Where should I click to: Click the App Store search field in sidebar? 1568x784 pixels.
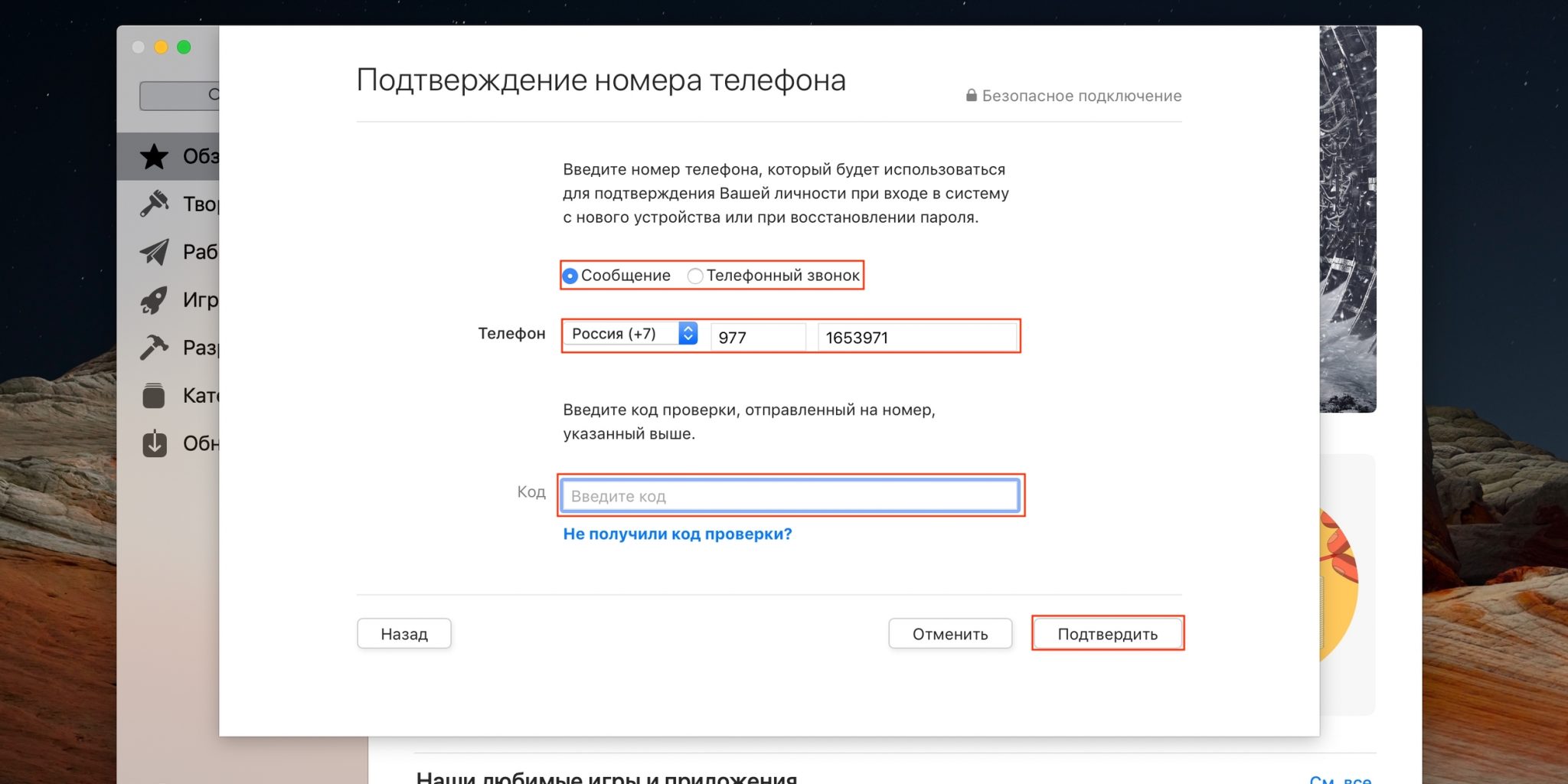pos(180,96)
